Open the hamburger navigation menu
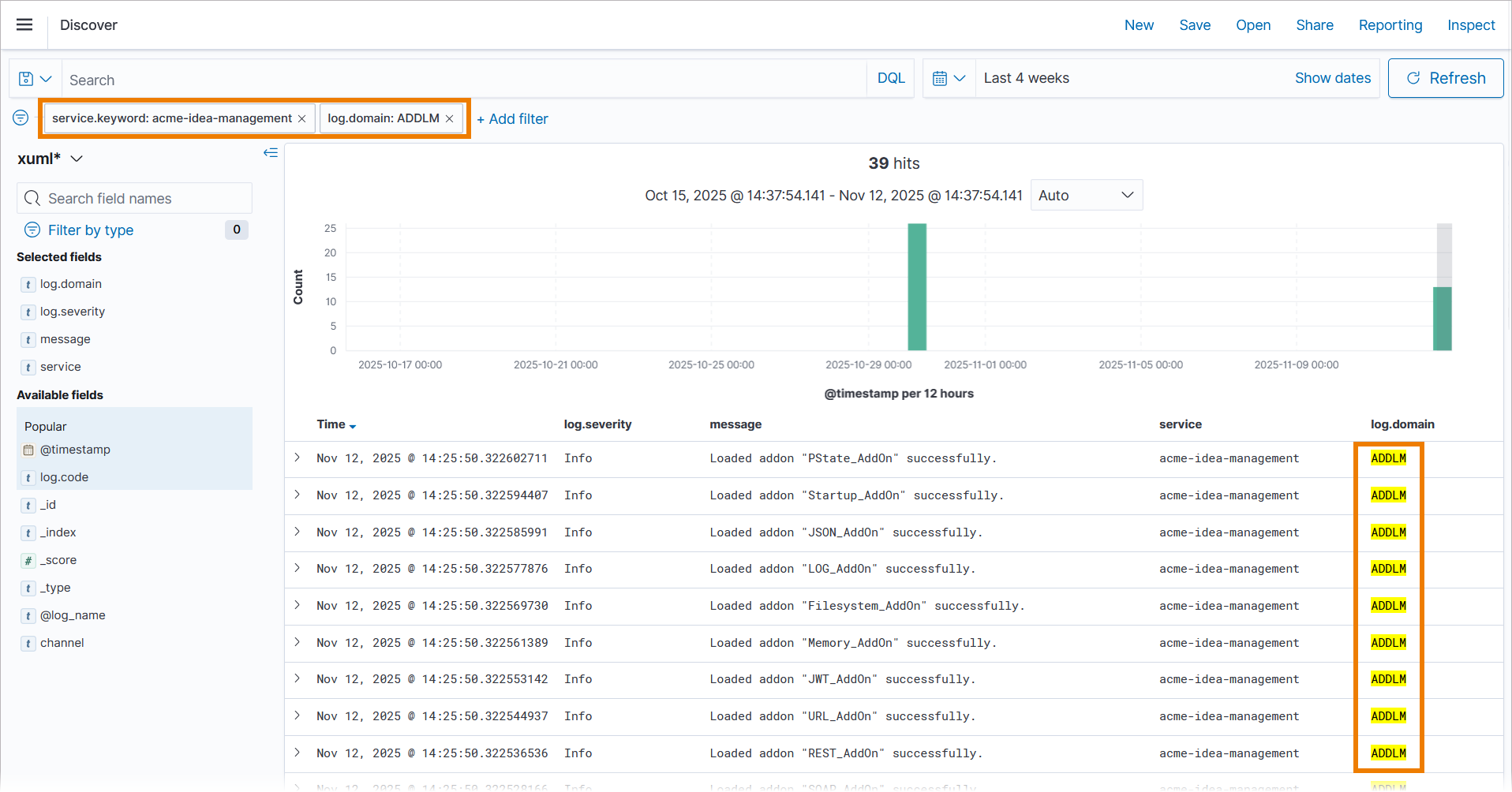The image size is (1512, 792). [24, 24]
